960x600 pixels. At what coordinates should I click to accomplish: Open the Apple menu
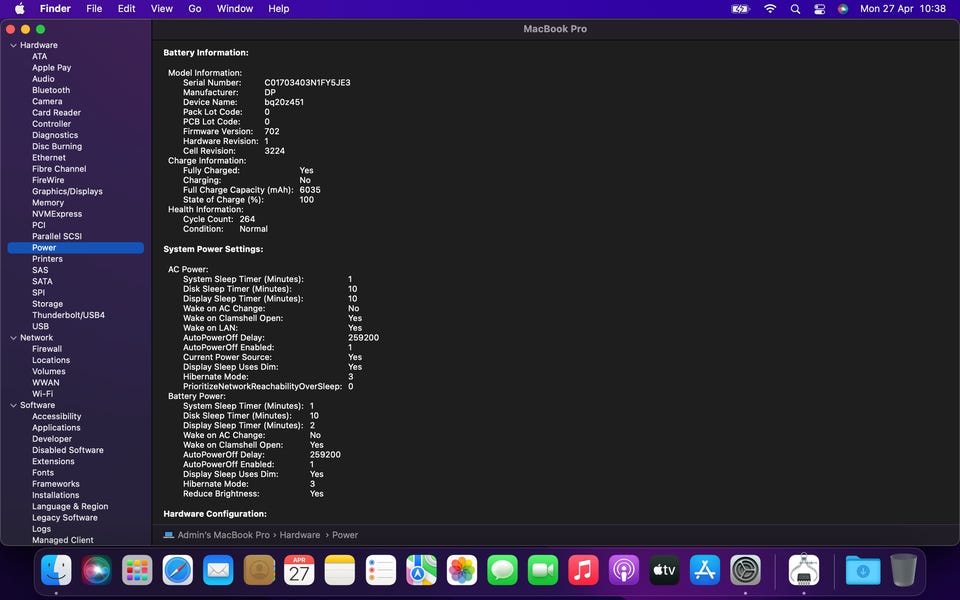19,9
